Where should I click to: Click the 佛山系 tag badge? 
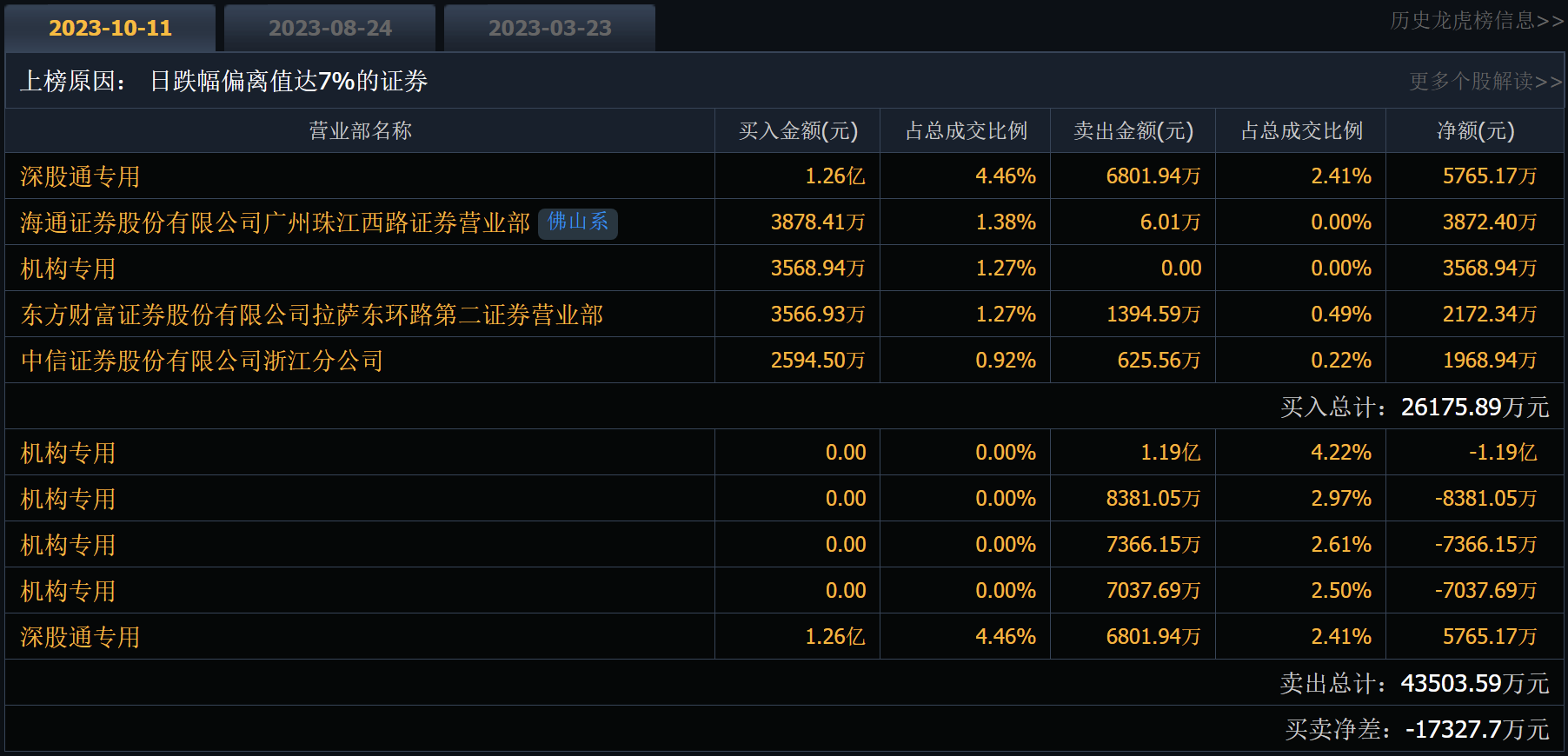(578, 222)
